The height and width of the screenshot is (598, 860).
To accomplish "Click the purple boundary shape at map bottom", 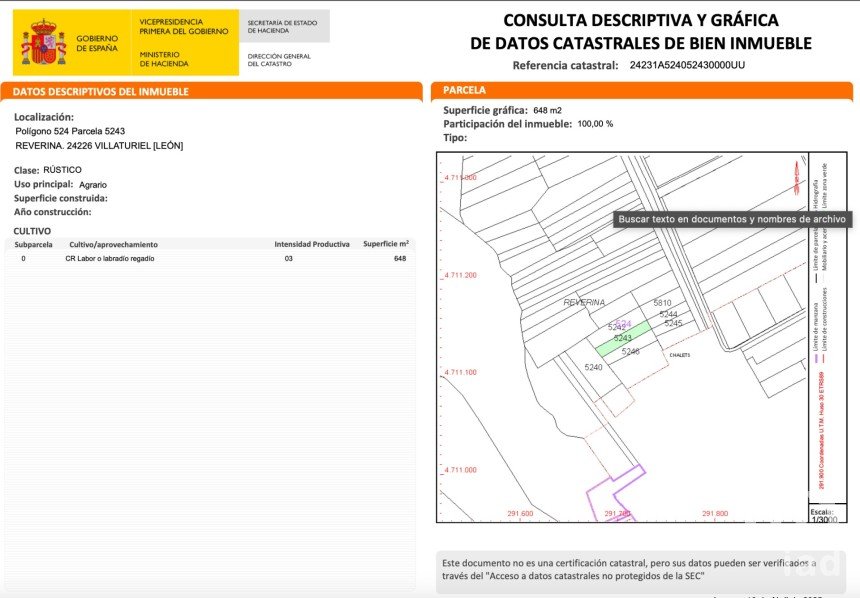I will [x=615, y=495].
